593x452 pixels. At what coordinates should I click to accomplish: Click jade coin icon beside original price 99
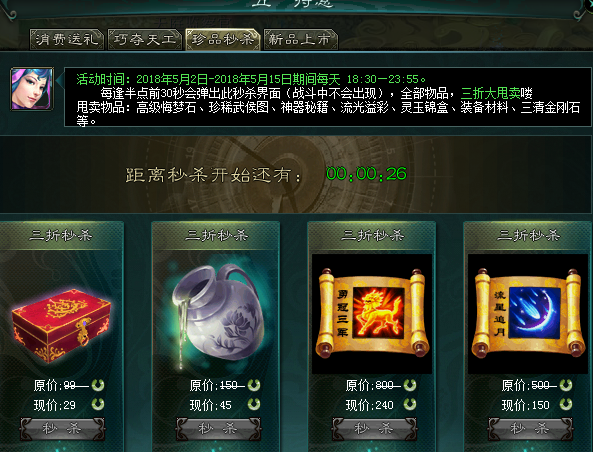pos(98,385)
